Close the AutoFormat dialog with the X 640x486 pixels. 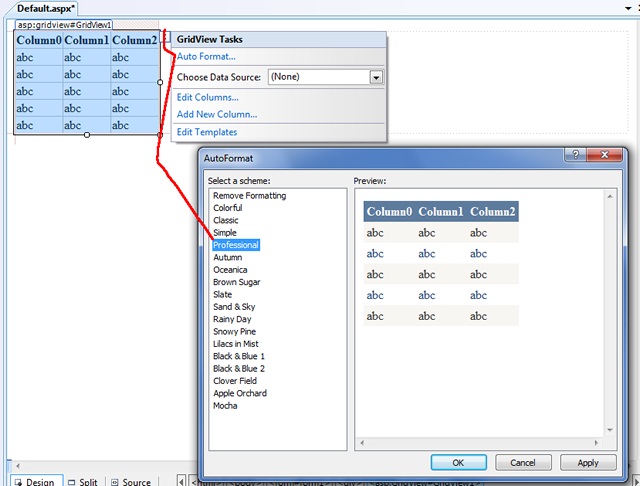point(603,155)
